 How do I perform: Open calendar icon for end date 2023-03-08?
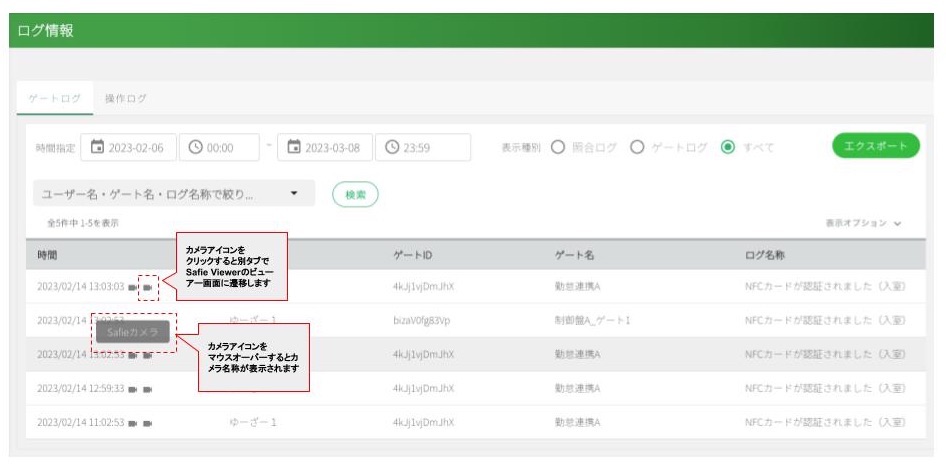click(294, 147)
